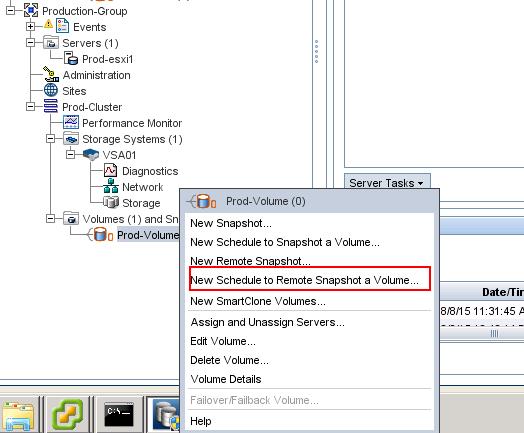524x433 pixels.
Task: Click the Storage Systems folder icon
Action: pyautogui.click(x=71, y=138)
